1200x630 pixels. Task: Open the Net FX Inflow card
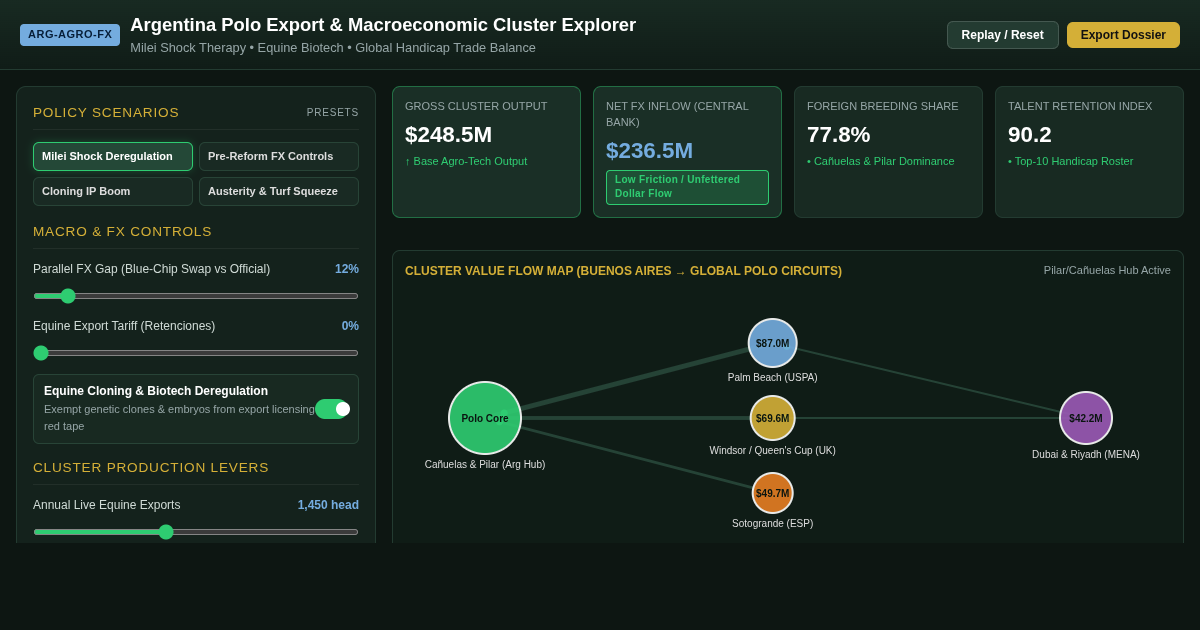(x=687, y=152)
